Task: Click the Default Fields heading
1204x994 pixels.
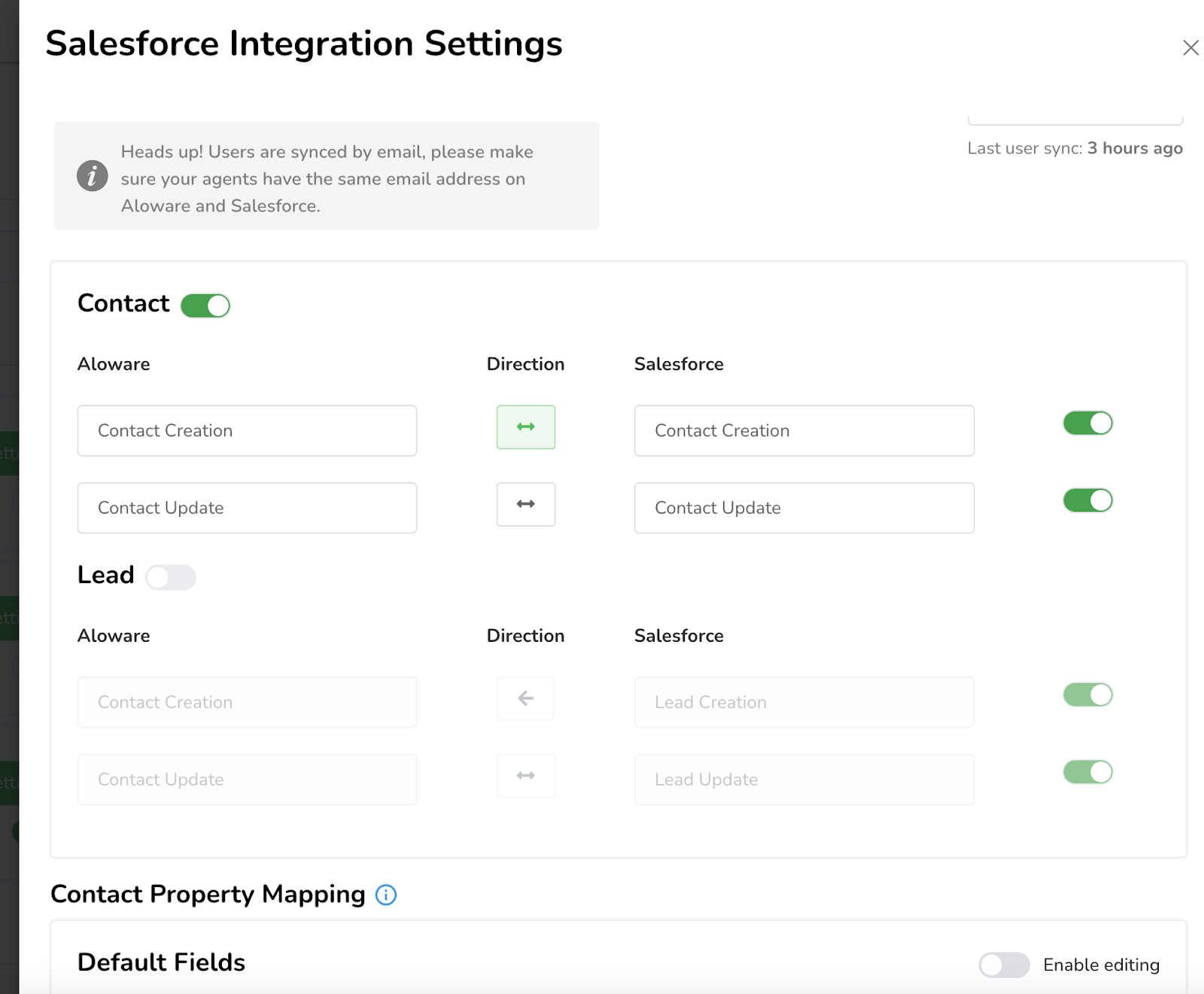Action: point(161,962)
